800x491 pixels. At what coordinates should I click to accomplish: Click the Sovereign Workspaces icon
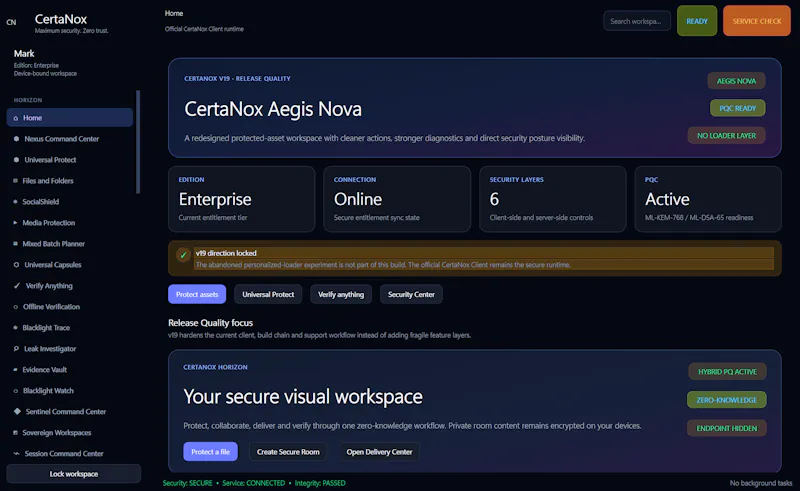15,432
